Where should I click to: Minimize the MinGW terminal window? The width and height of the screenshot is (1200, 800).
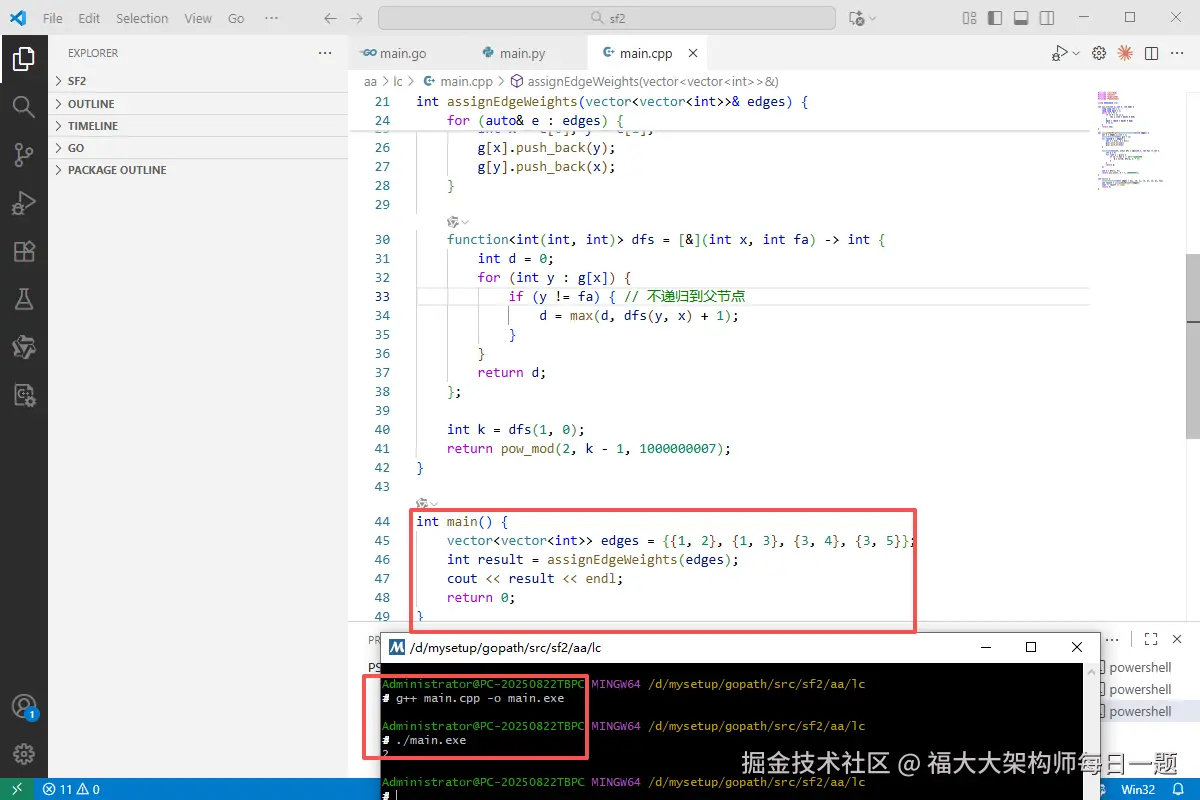[986, 647]
